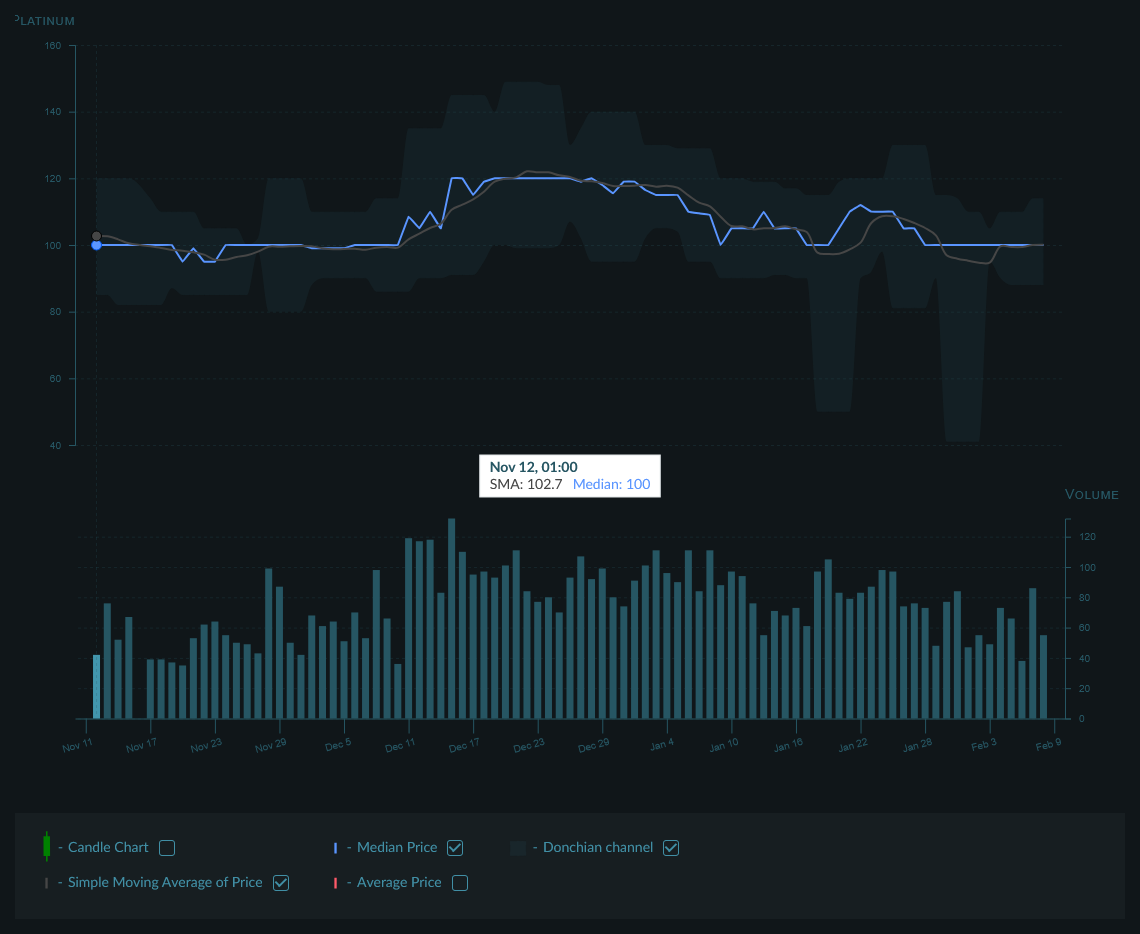Click the Nov 17 date axis label

pos(141,746)
